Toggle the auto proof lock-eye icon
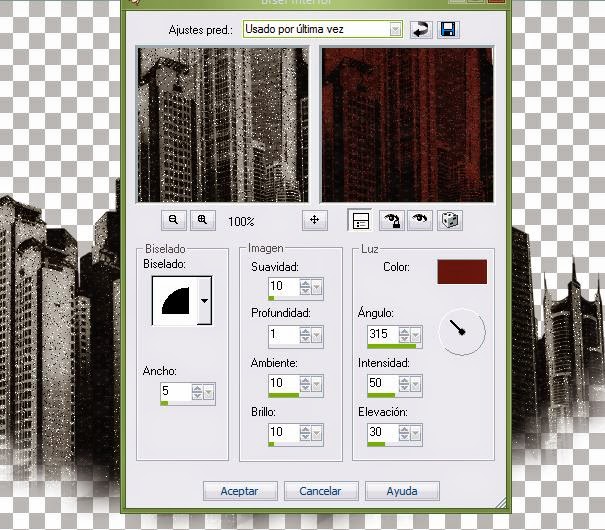Viewport: 605px width, 530px height. (392, 220)
